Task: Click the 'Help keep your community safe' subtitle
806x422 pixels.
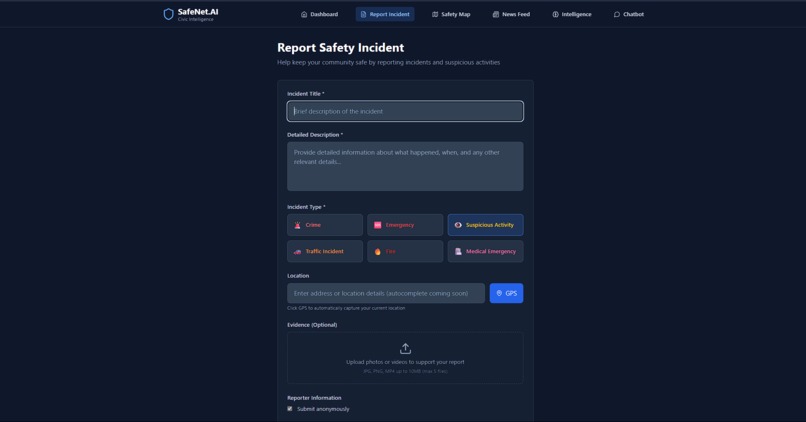Action: (x=389, y=62)
